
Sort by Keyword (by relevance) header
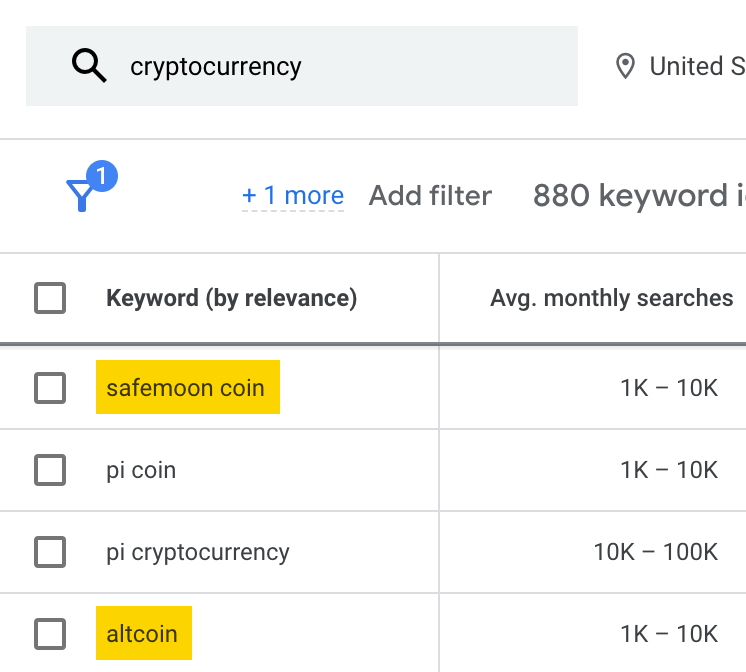coord(231,298)
